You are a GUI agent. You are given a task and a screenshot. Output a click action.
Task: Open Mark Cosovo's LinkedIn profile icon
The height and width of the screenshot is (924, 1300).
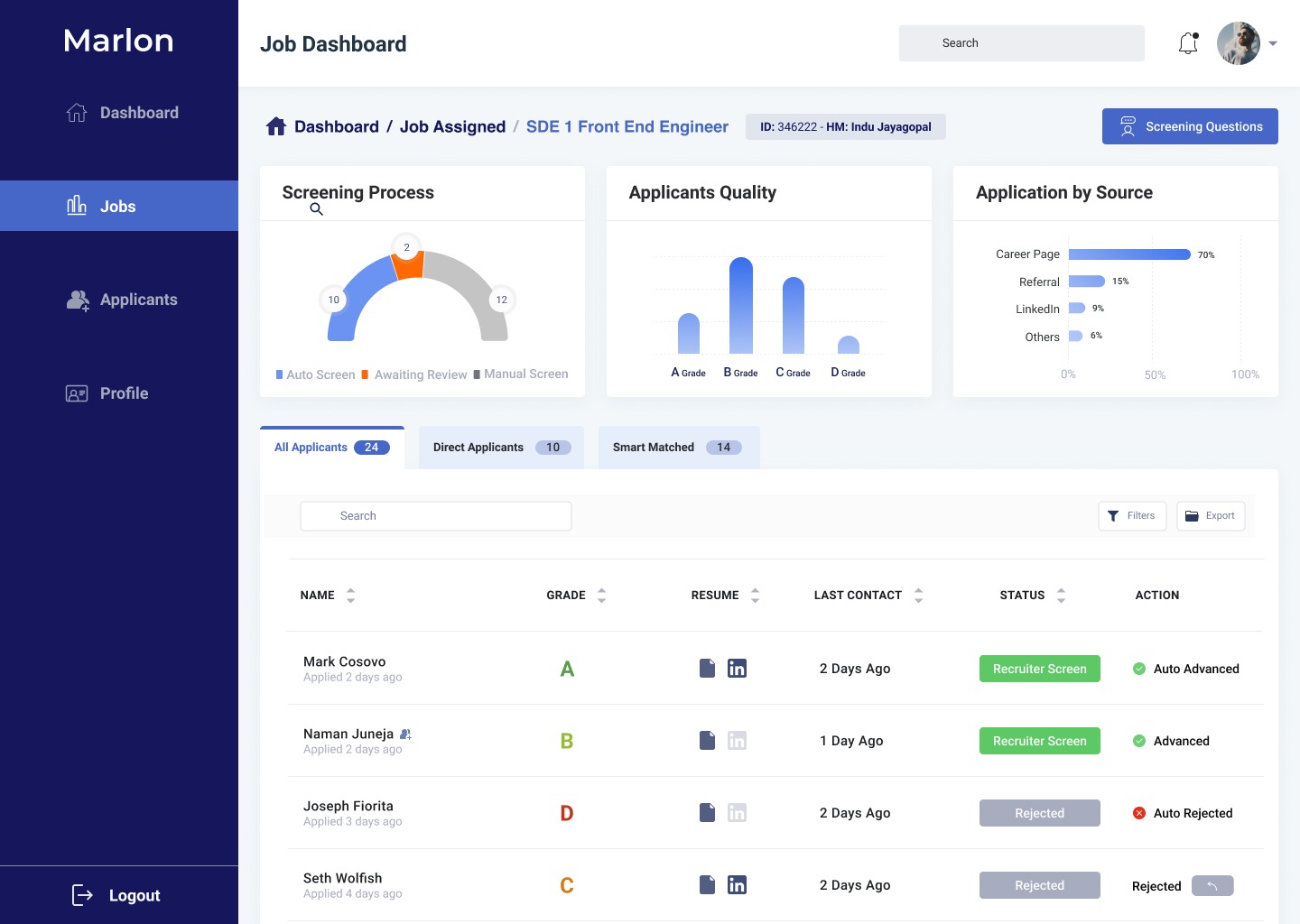tap(738, 668)
